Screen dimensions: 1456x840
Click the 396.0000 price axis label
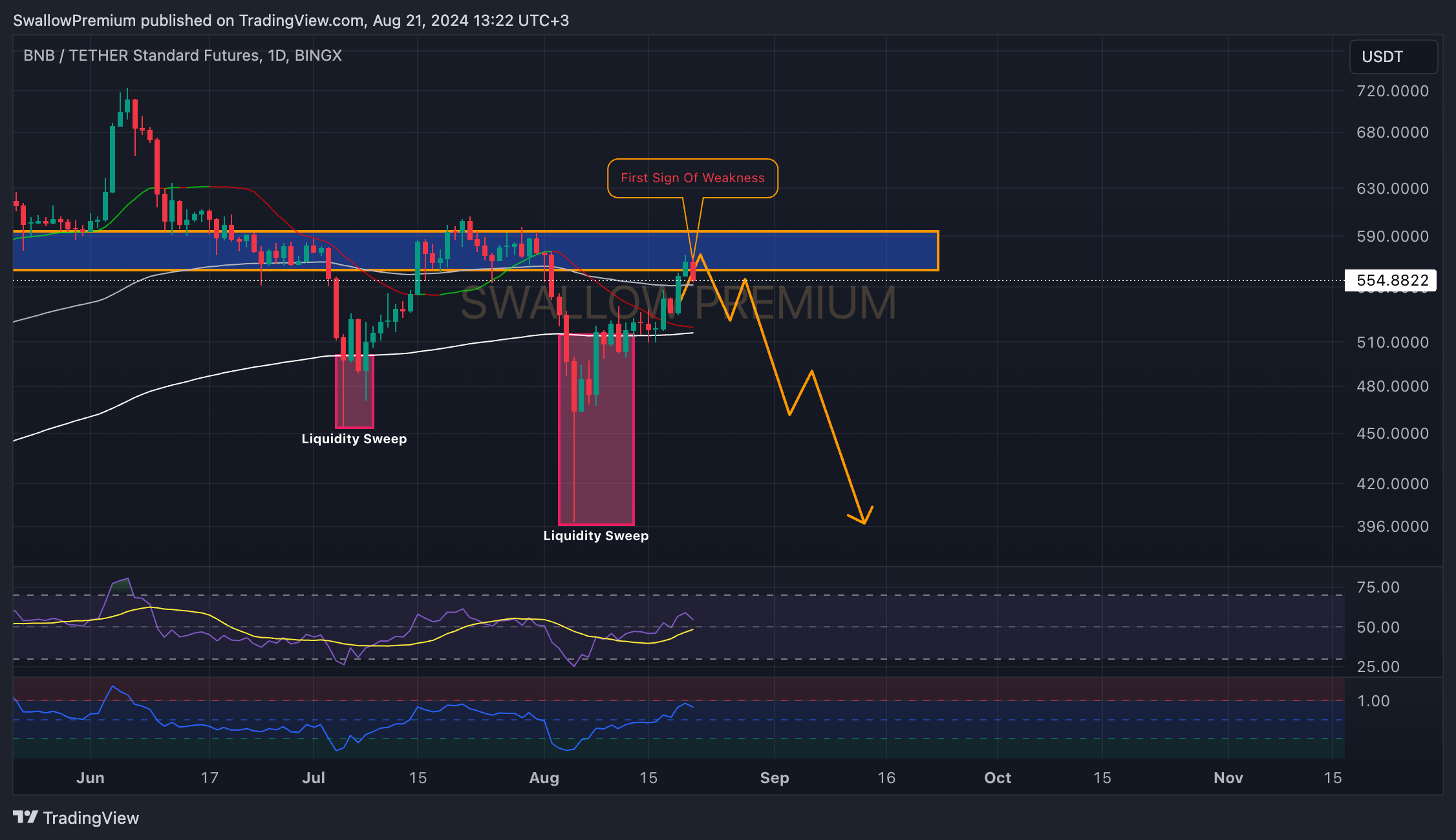(x=1393, y=527)
